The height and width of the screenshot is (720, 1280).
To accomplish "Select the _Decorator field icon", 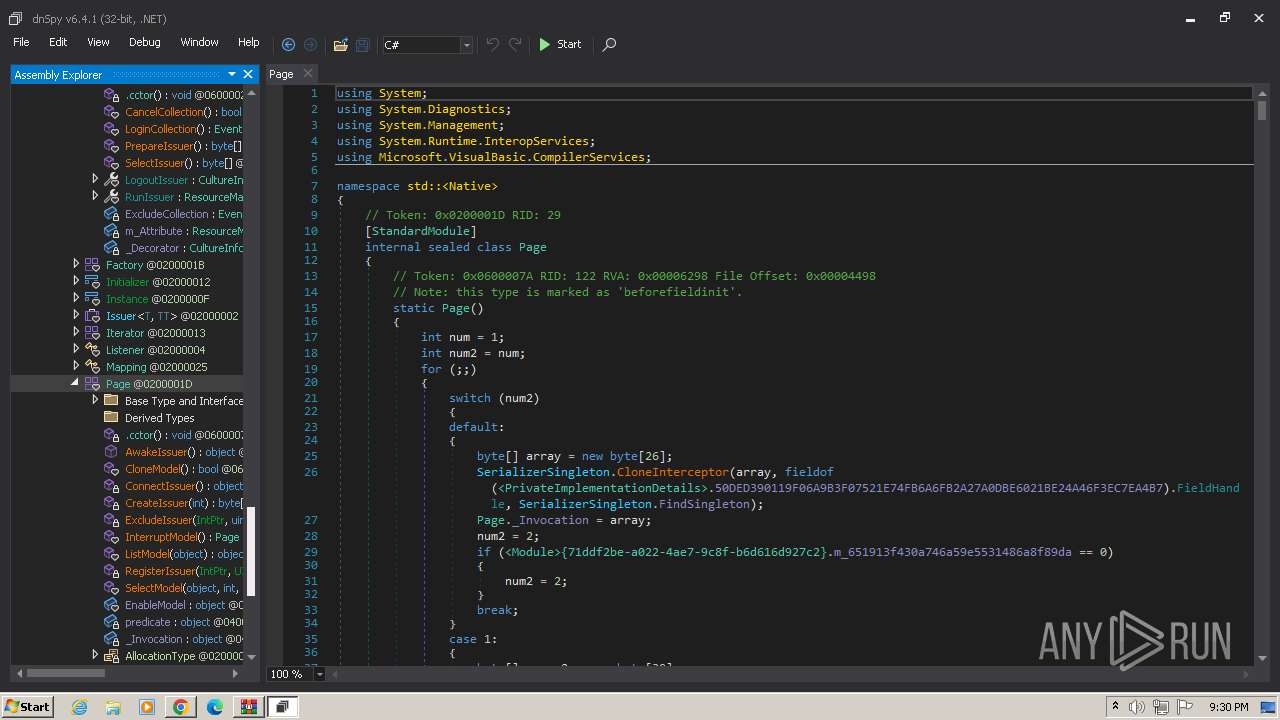I will (112, 248).
